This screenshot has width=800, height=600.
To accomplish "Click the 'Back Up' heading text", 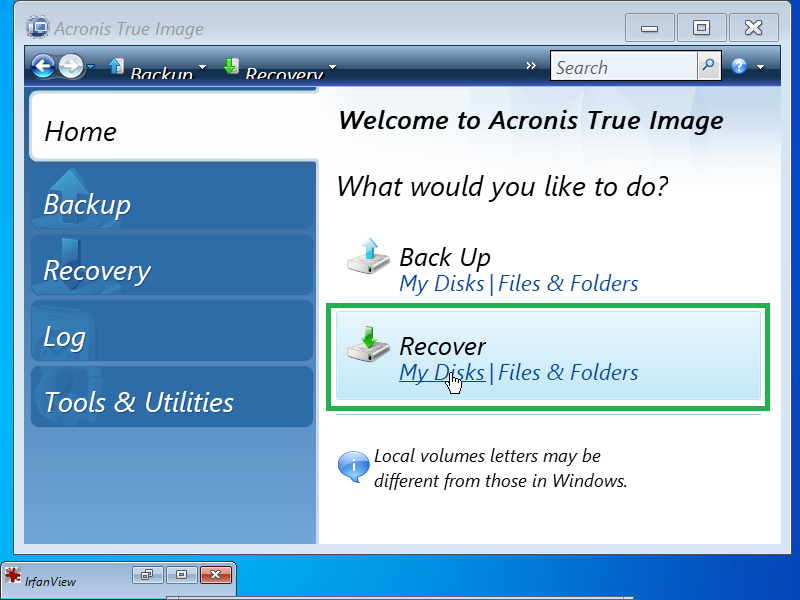I will click(445, 258).
